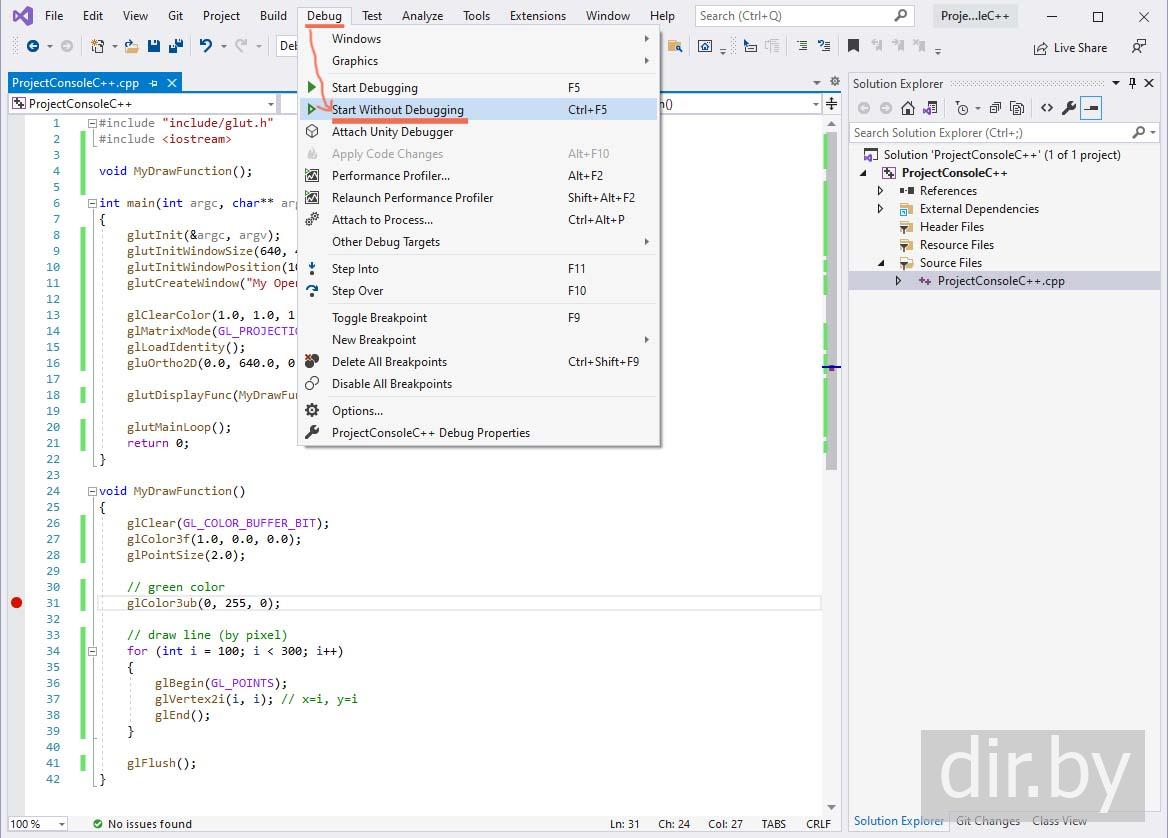The height and width of the screenshot is (838, 1168).
Task: Click Save All in the toolbar
Action: point(175,46)
